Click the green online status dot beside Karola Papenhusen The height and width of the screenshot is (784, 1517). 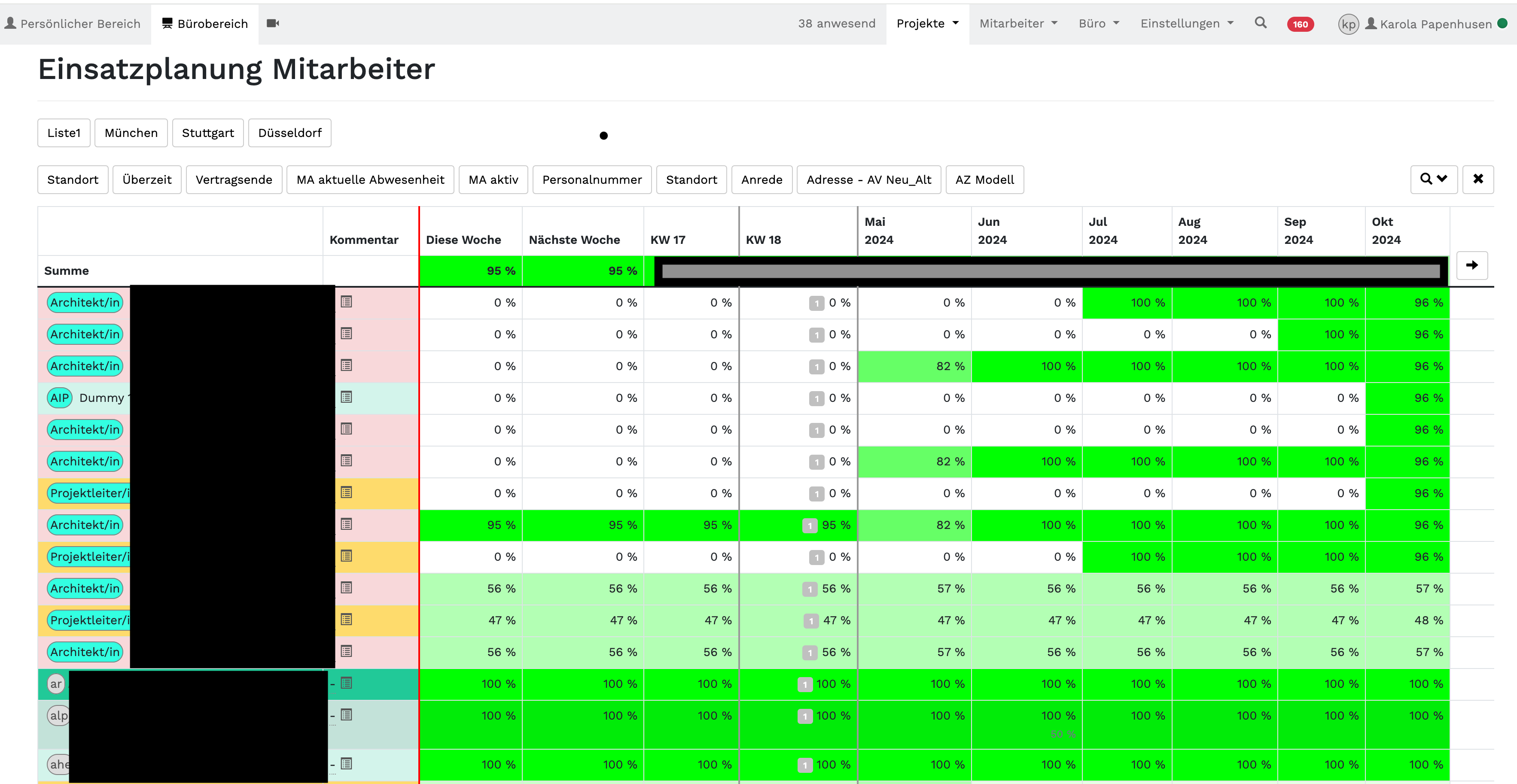pyautogui.click(x=1502, y=24)
